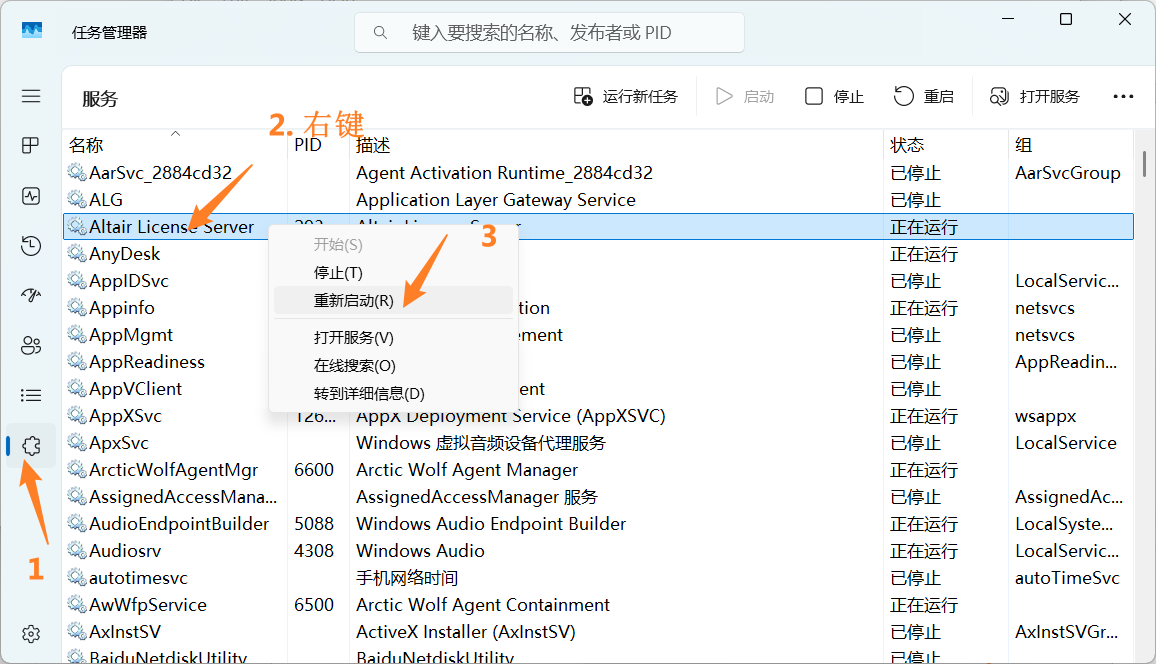Click 运行新任务 in the toolbar
Viewport: 1156px width, 664px height.
tap(626, 96)
